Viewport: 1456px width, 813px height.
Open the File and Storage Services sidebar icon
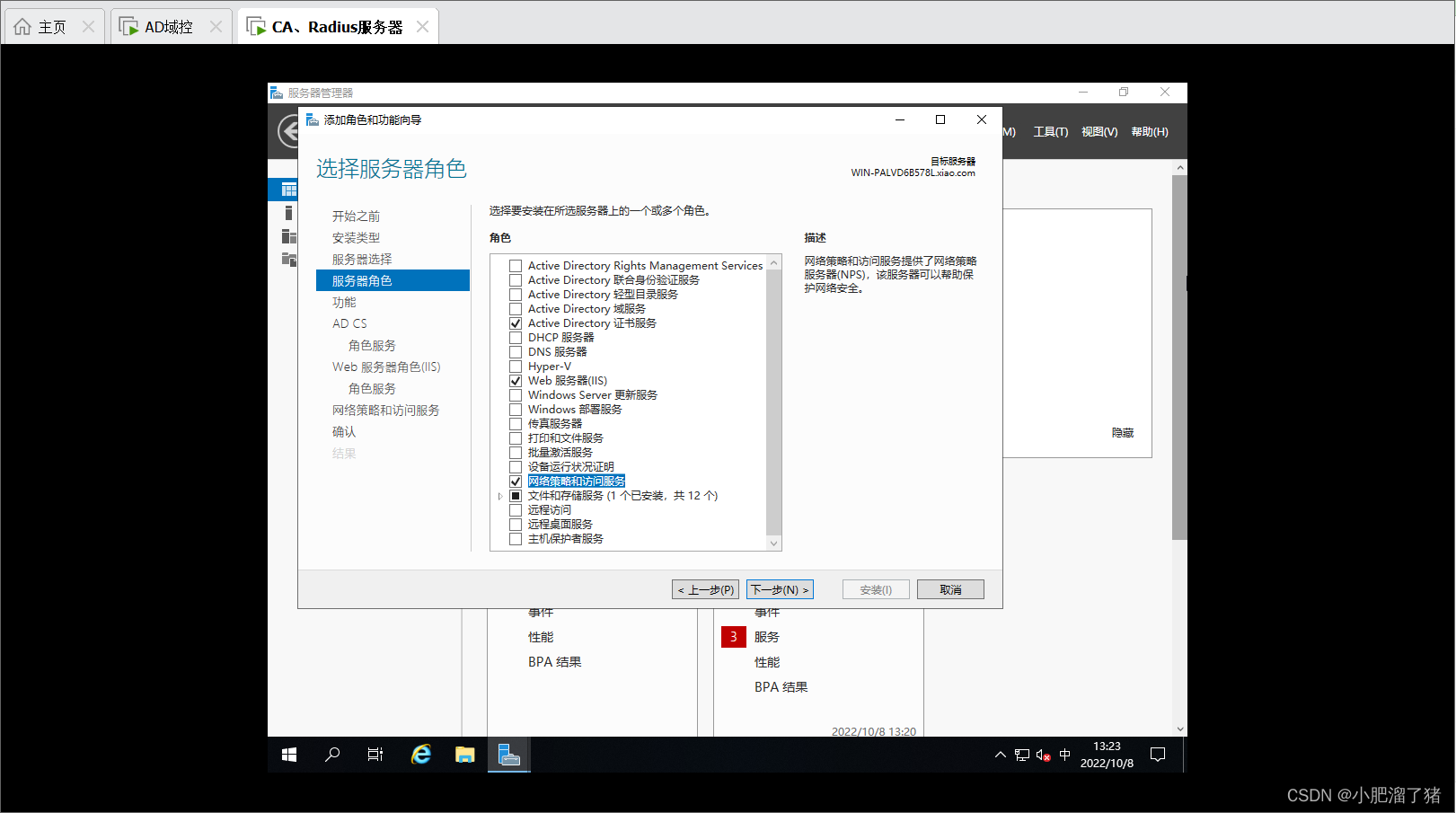[x=288, y=260]
